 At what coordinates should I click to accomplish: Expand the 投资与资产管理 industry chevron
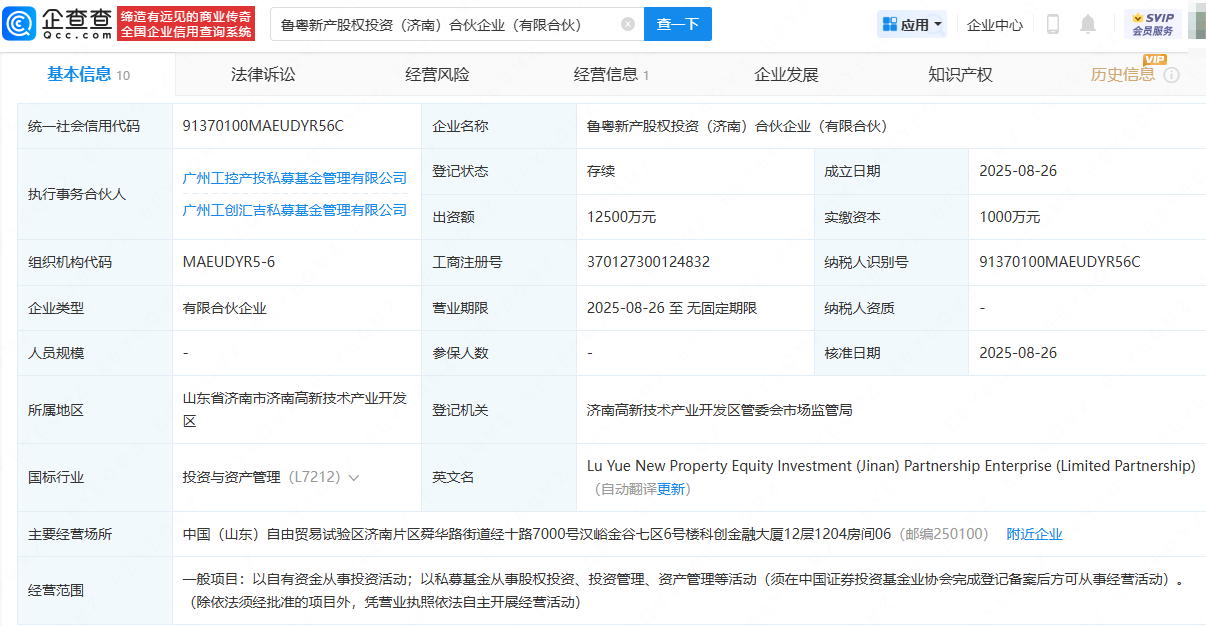353,478
